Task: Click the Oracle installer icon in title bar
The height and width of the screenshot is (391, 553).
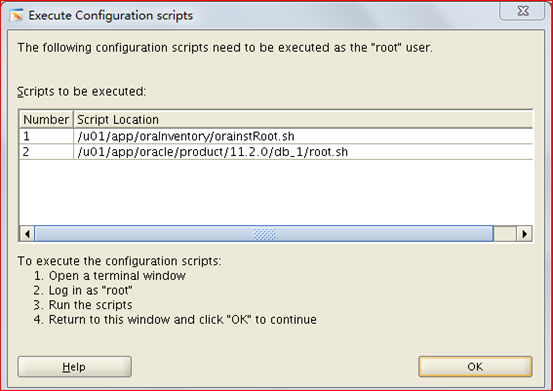Action: pos(16,16)
